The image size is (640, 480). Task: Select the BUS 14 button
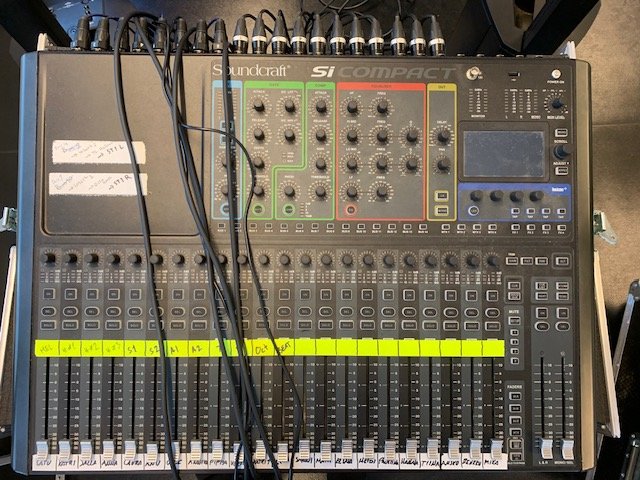[x=423, y=227]
